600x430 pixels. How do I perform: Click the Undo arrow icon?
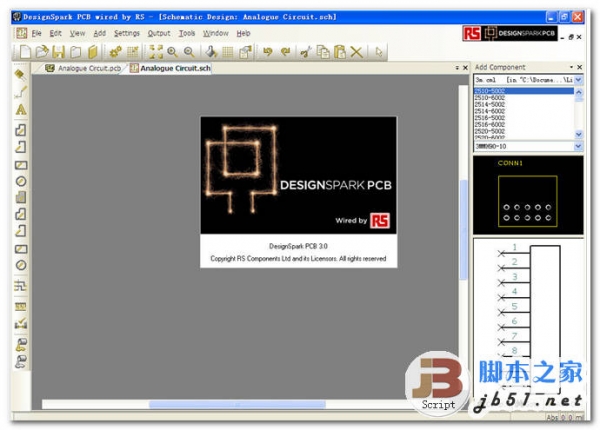pyautogui.click(x=267, y=52)
